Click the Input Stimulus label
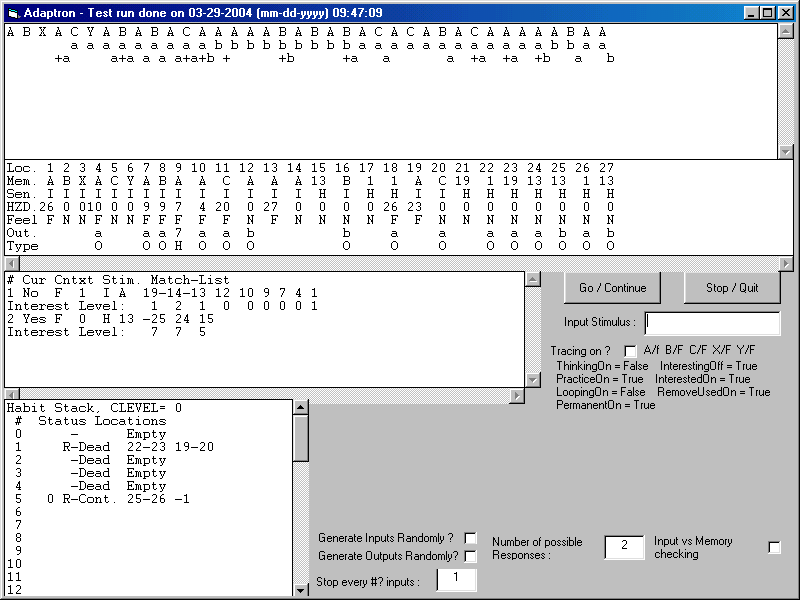800x600 pixels. (599, 322)
